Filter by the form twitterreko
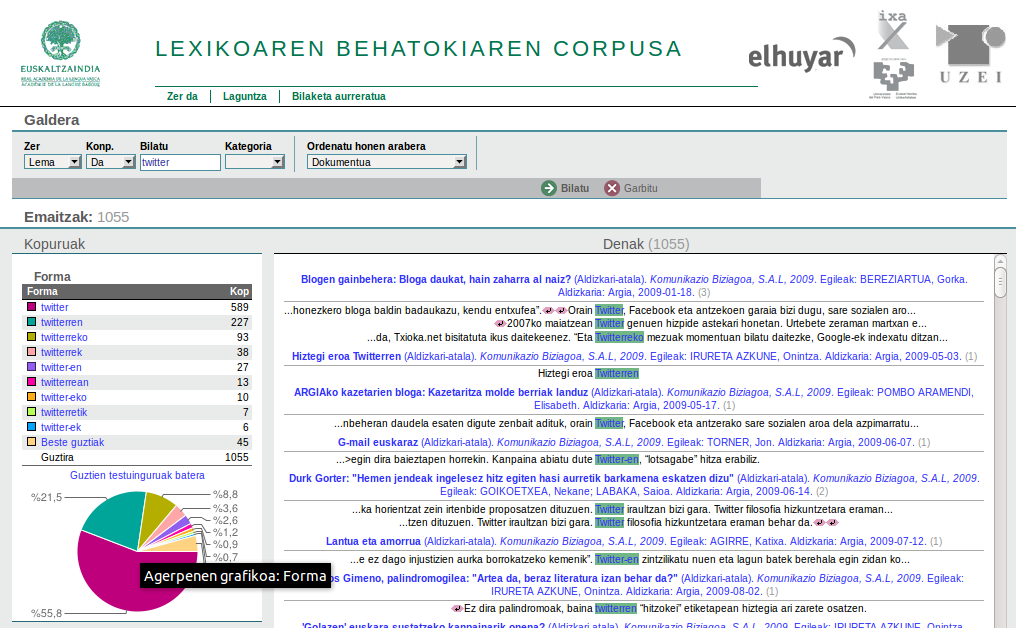Screen dimensions: 1016x628 point(64,337)
